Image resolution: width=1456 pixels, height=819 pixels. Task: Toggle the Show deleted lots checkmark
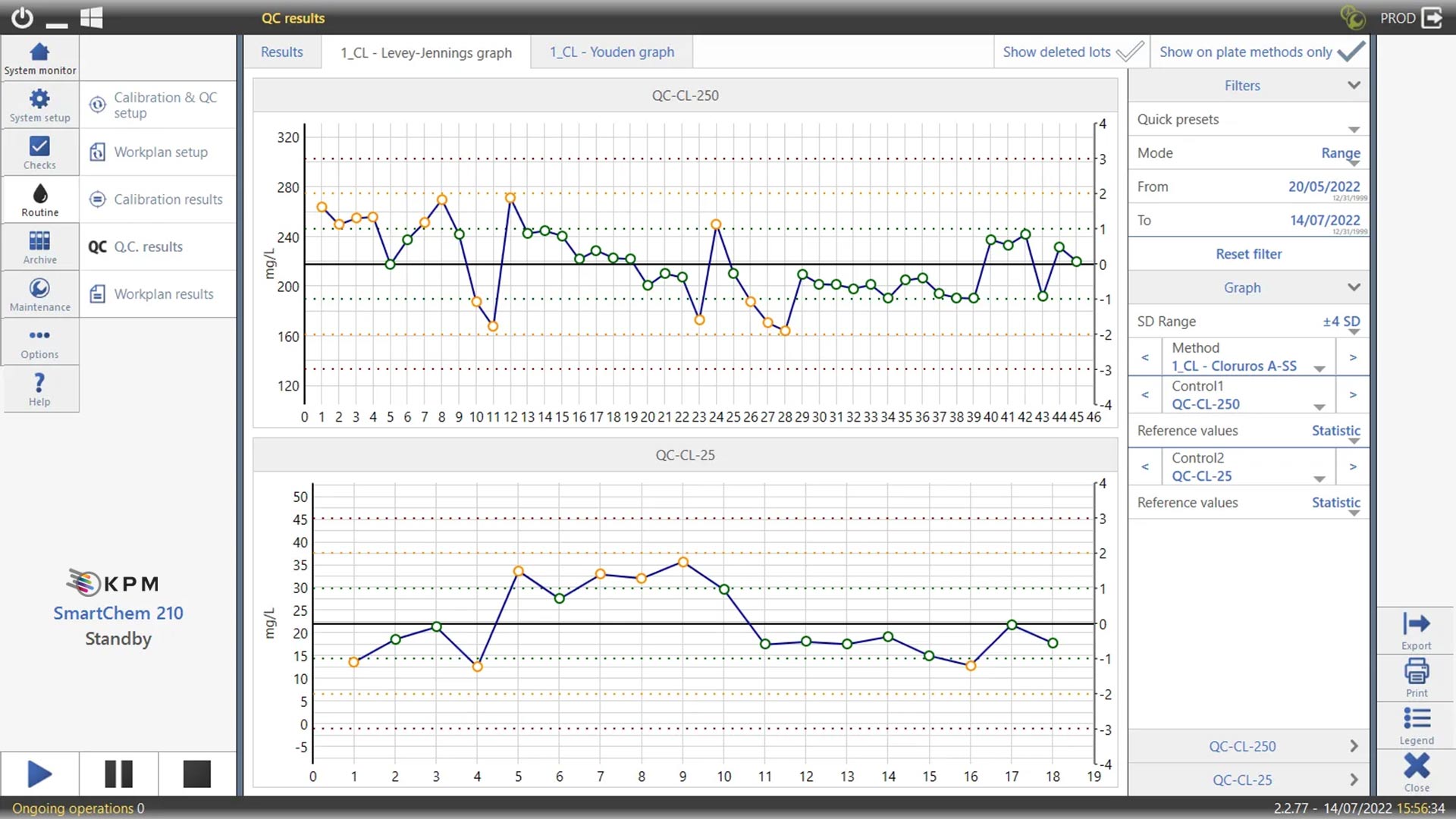click(1129, 52)
